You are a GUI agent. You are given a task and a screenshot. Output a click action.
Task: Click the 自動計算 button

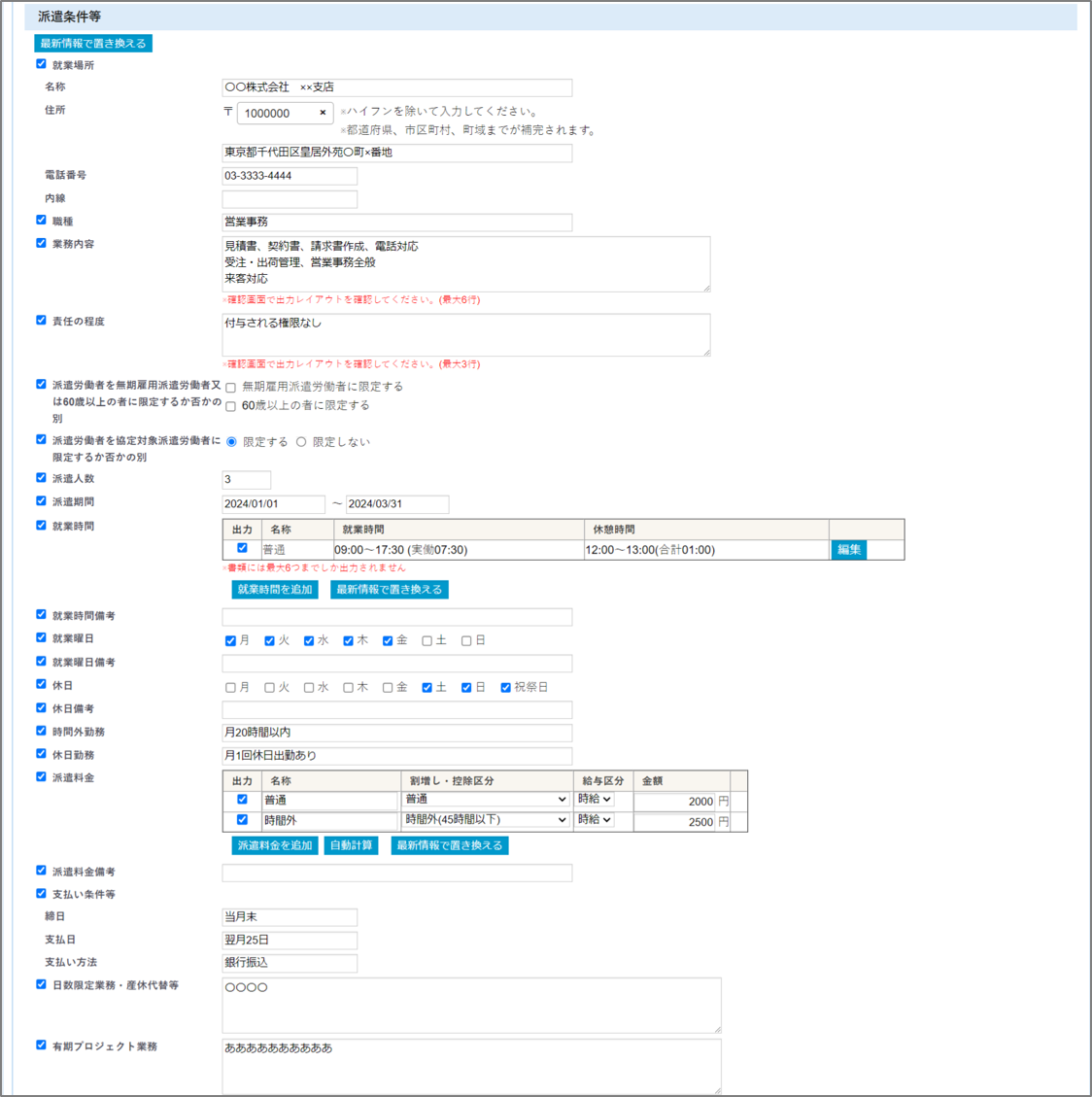click(x=351, y=846)
